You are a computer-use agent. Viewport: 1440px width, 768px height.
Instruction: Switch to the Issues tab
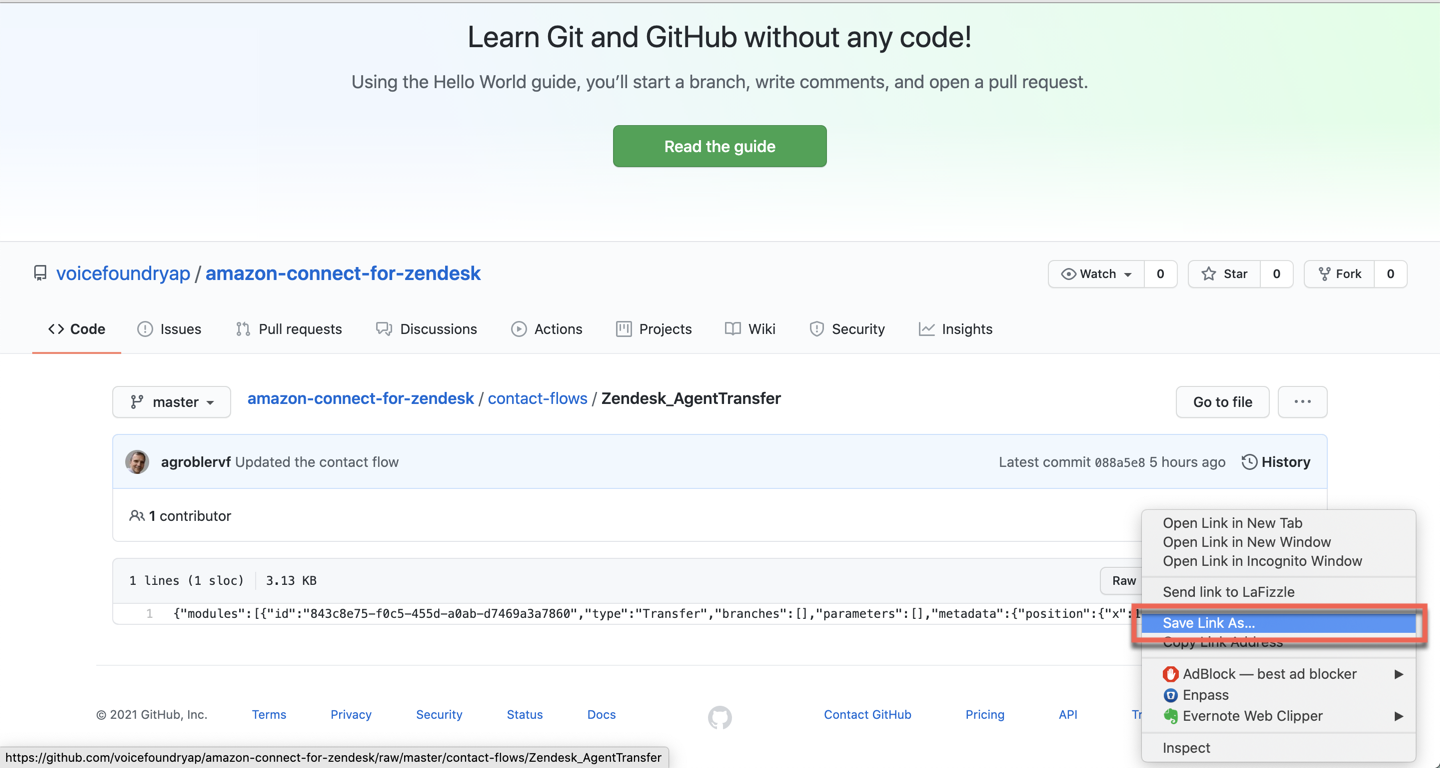coord(169,329)
